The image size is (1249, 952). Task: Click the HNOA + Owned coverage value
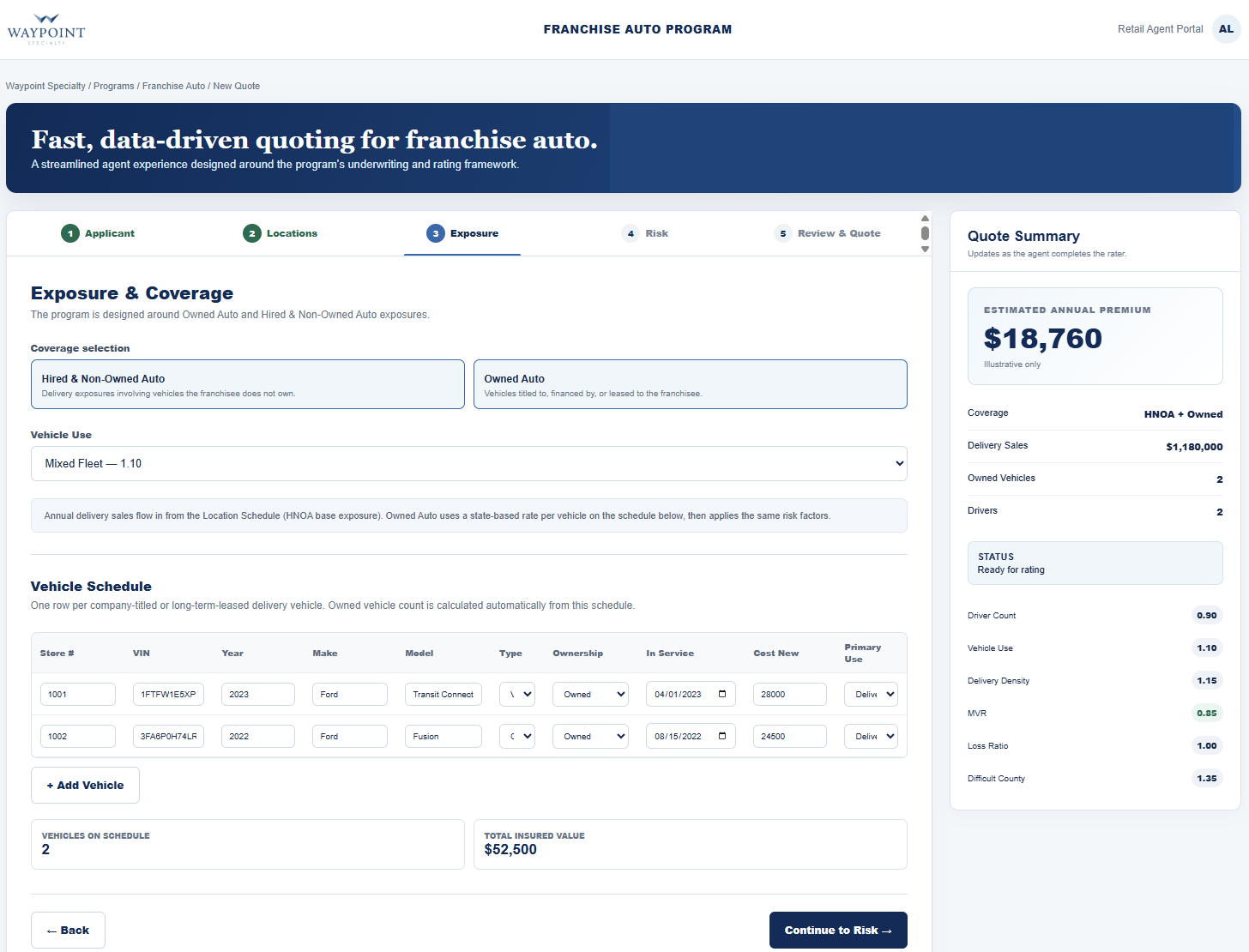click(x=1183, y=414)
